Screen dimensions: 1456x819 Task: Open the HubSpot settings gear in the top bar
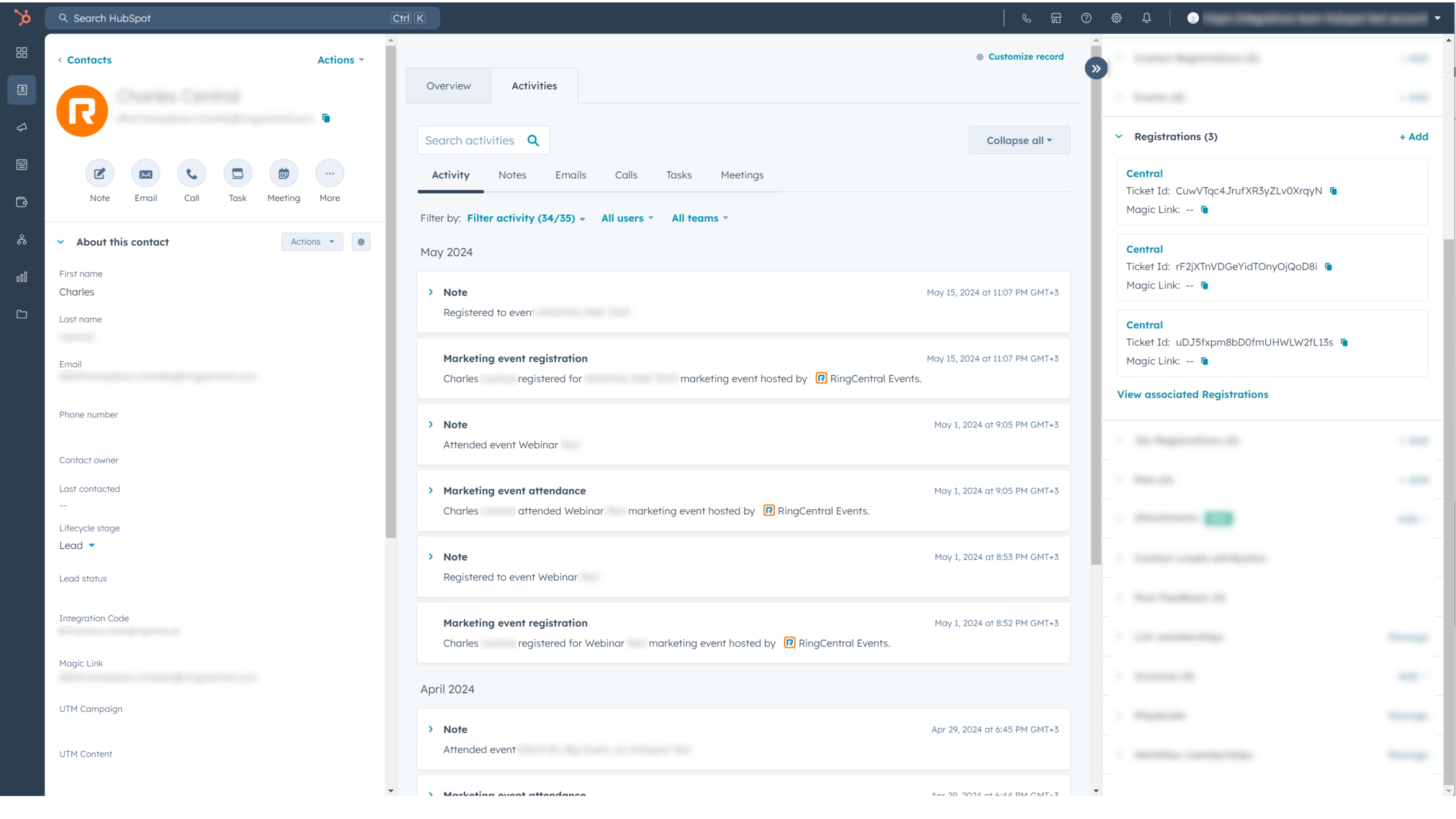[x=1116, y=18]
